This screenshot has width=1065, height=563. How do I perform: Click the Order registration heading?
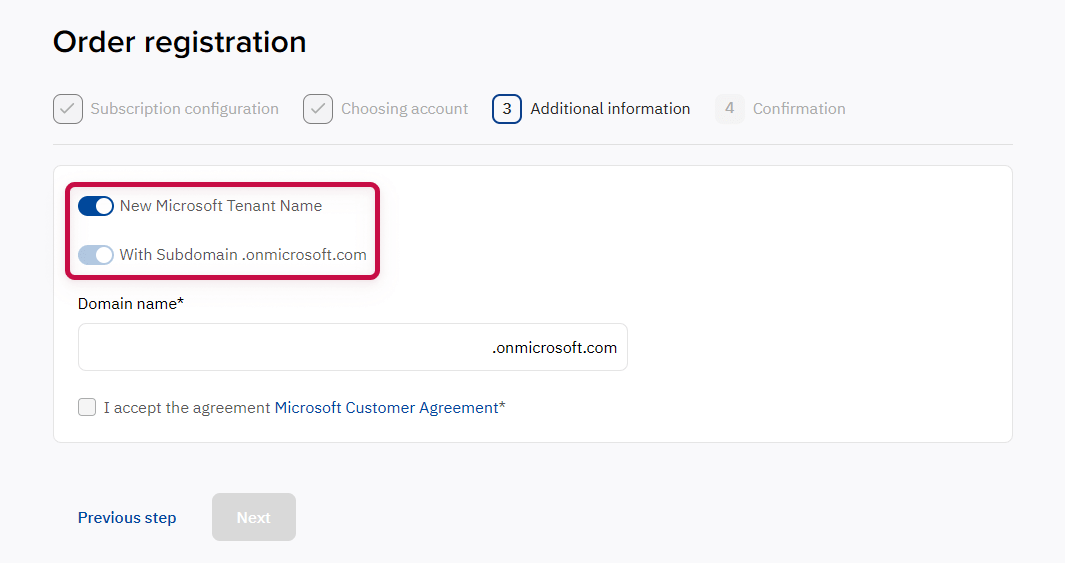click(180, 42)
